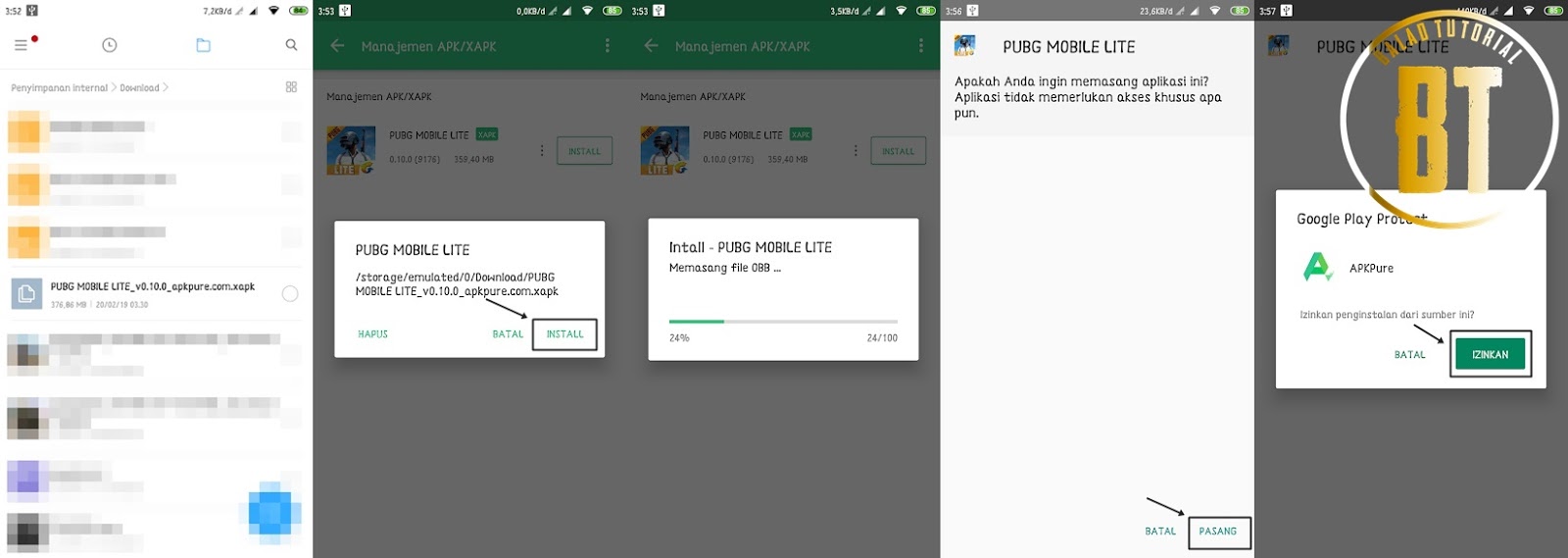Go back from the Memasang file OBB screen
1568x558 pixels.
651,45
